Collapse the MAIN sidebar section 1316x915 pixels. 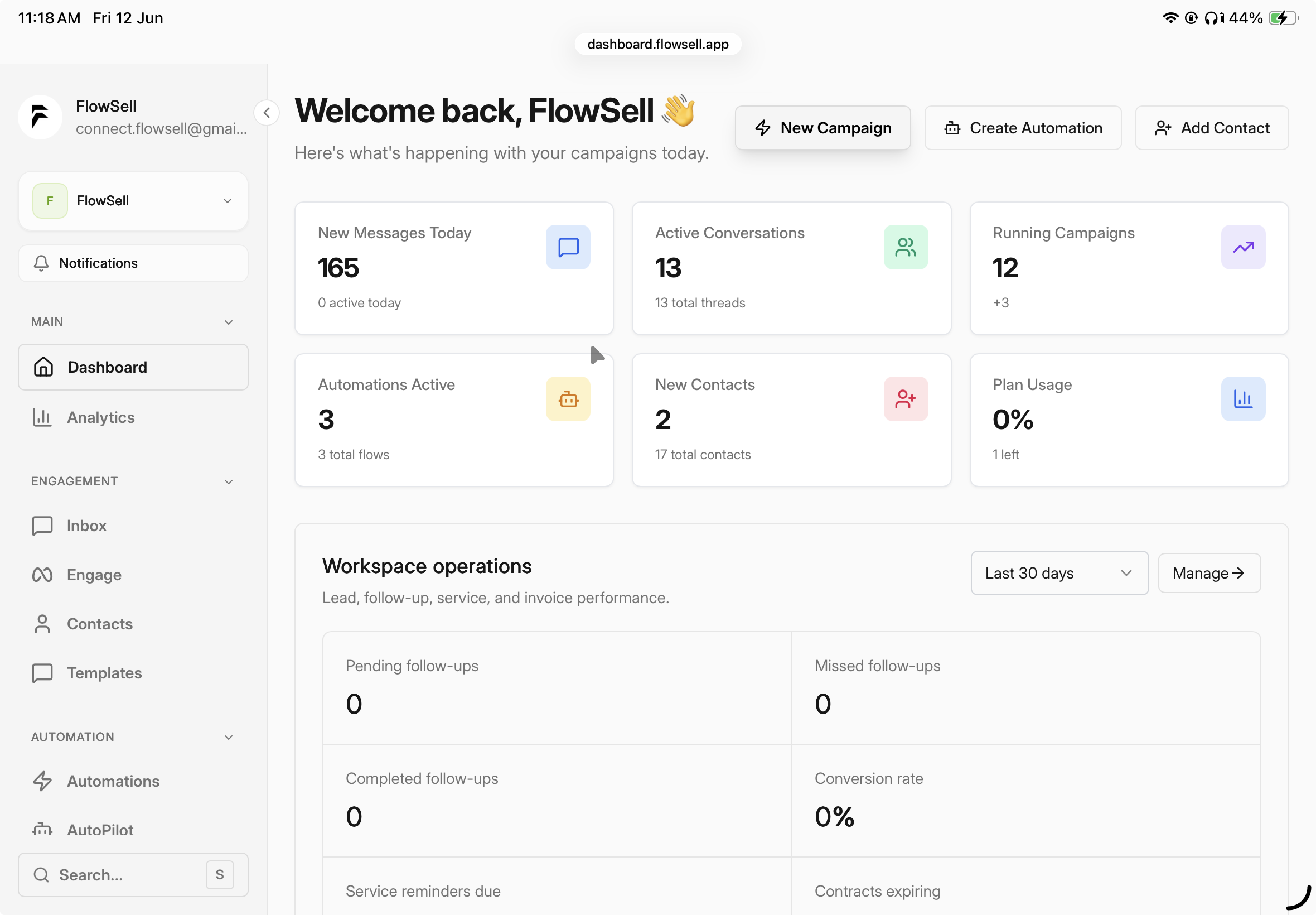(x=229, y=322)
